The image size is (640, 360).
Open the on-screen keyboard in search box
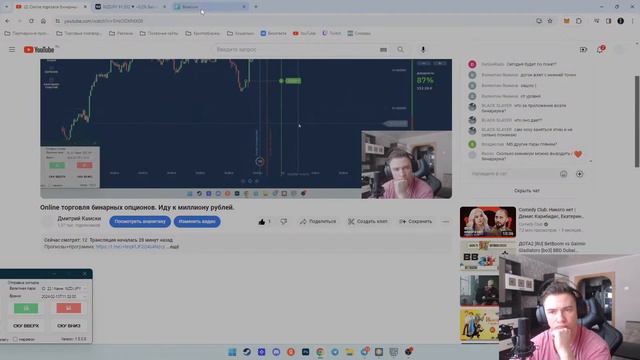[x=383, y=49]
